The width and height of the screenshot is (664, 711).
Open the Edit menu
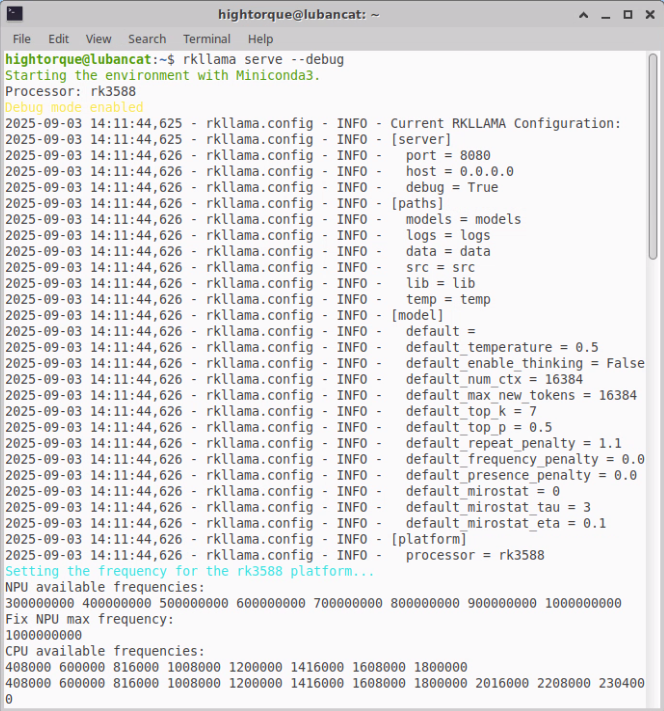59,39
